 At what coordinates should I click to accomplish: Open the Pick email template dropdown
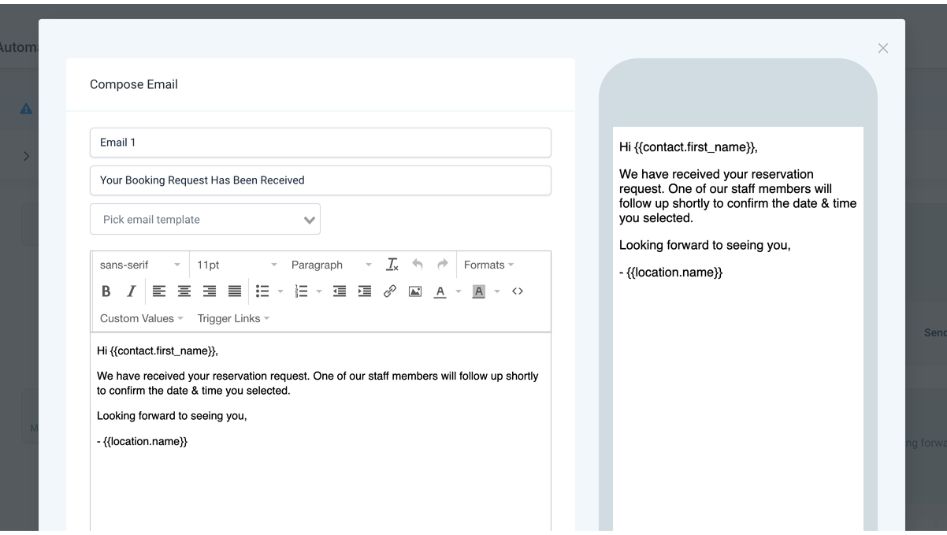point(205,219)
